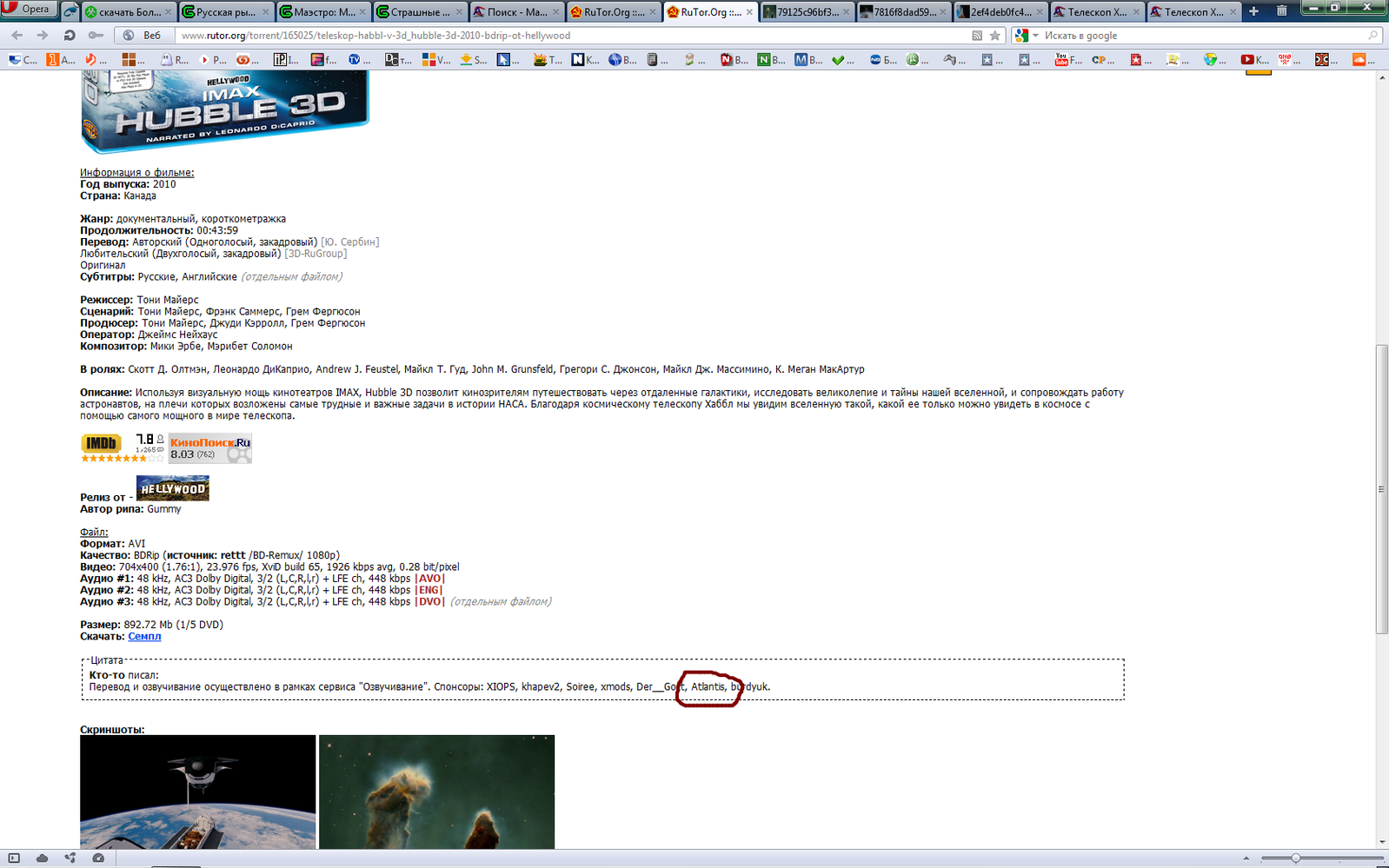Open the Opera main menu button
The width and height of the screenshot is (1389, 868).
click(29, 10)
